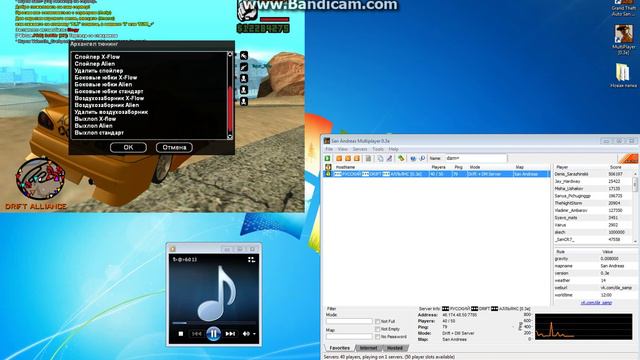Screen dimensions: 640x360
Task: Select the highlighted DRIFT server row
Action: click(x=437, y=174)
